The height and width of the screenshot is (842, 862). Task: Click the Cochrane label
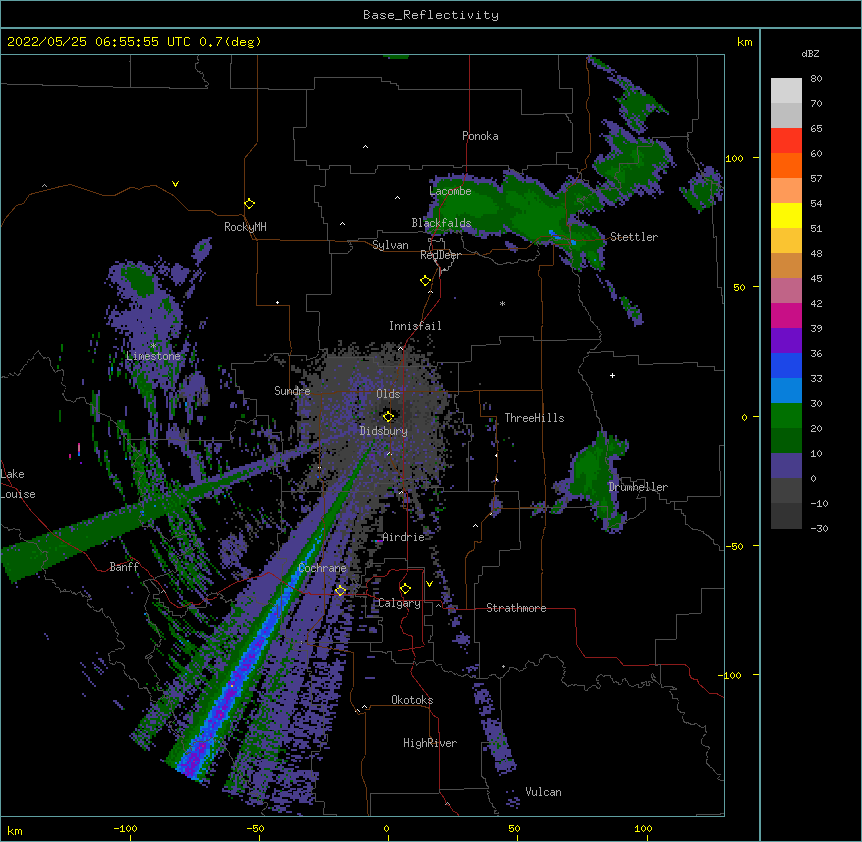click(x=323, y=568)
